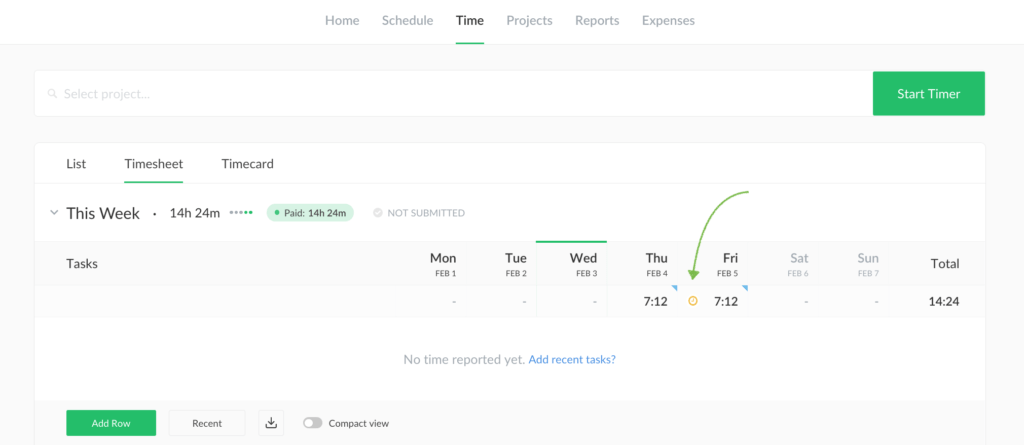Click the download export icon
The height and width of the screenshot is (445, 1024).
click(x=271, y=423)
